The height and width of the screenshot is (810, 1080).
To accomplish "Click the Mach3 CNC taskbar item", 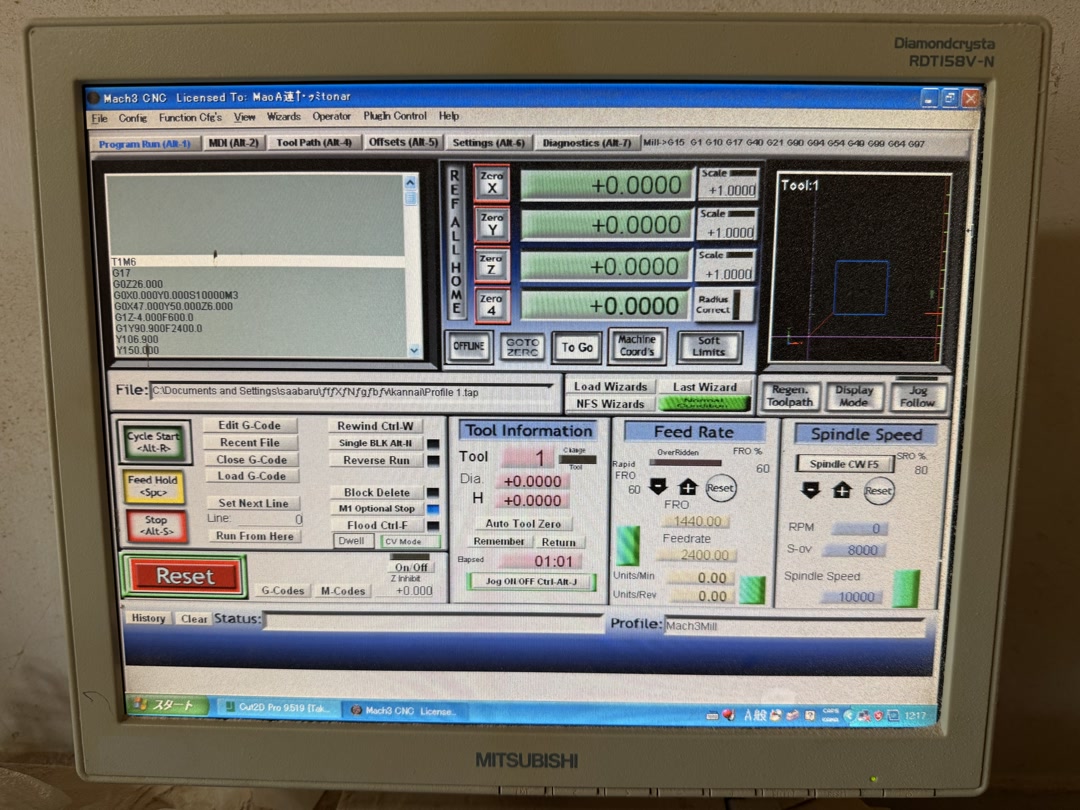I will click(403, 711).
